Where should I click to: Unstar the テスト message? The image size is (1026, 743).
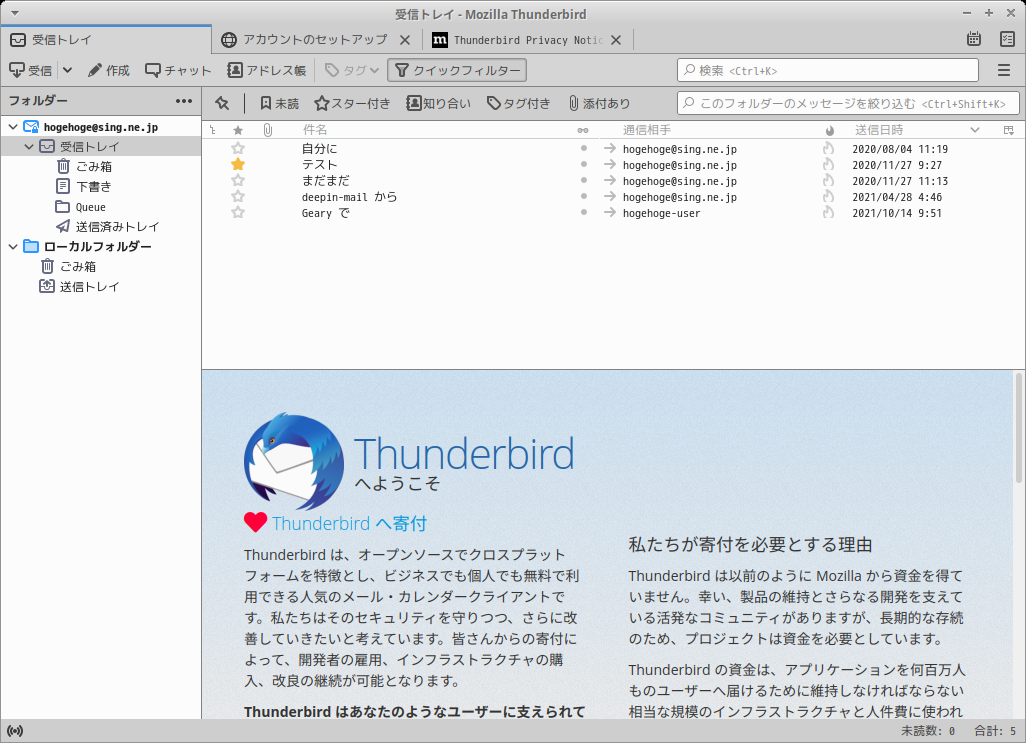pos(238,164)
